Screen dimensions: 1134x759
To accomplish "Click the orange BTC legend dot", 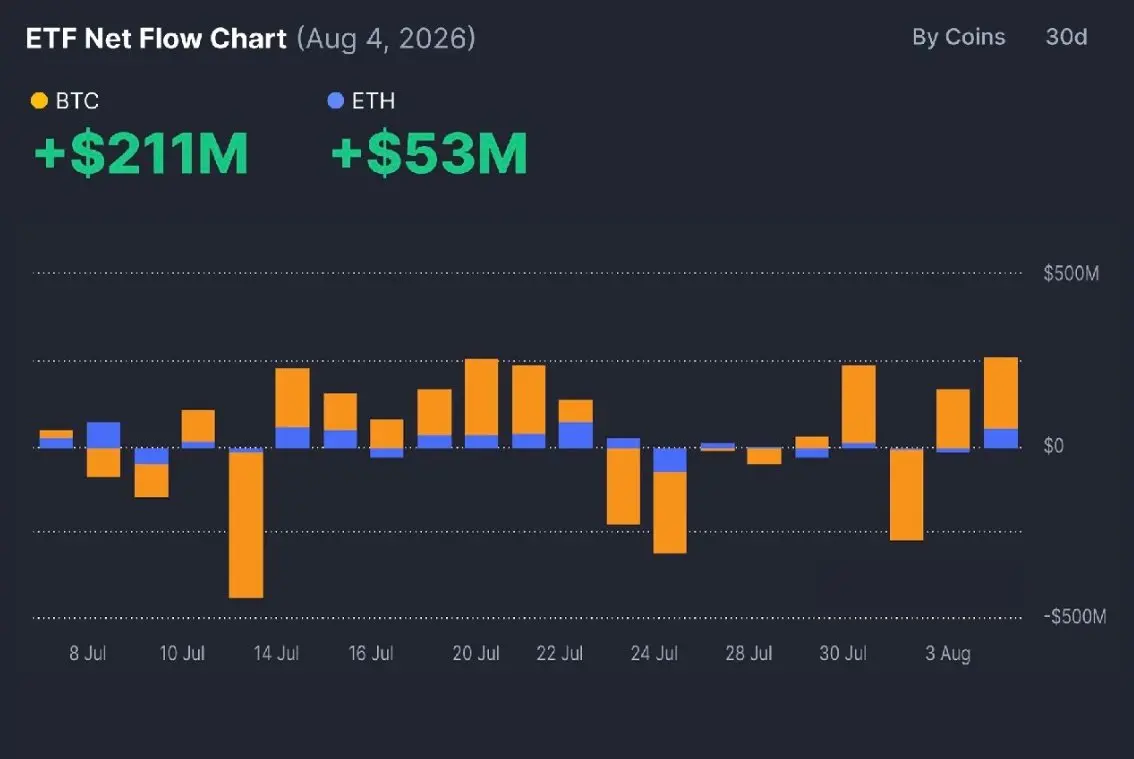I will [39, 101].
